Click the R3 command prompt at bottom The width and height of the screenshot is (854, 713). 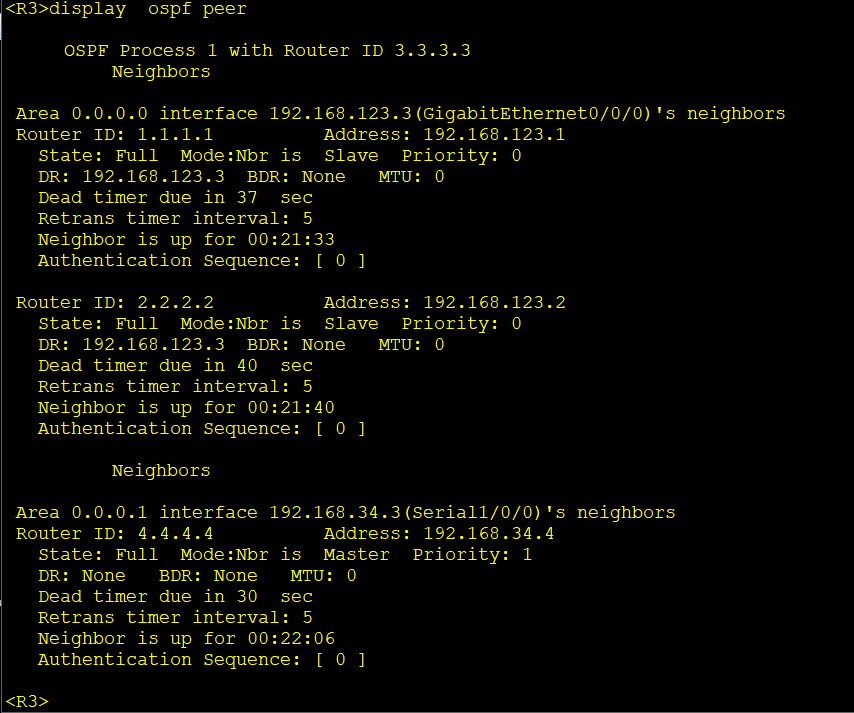click(x=27, y=701)
